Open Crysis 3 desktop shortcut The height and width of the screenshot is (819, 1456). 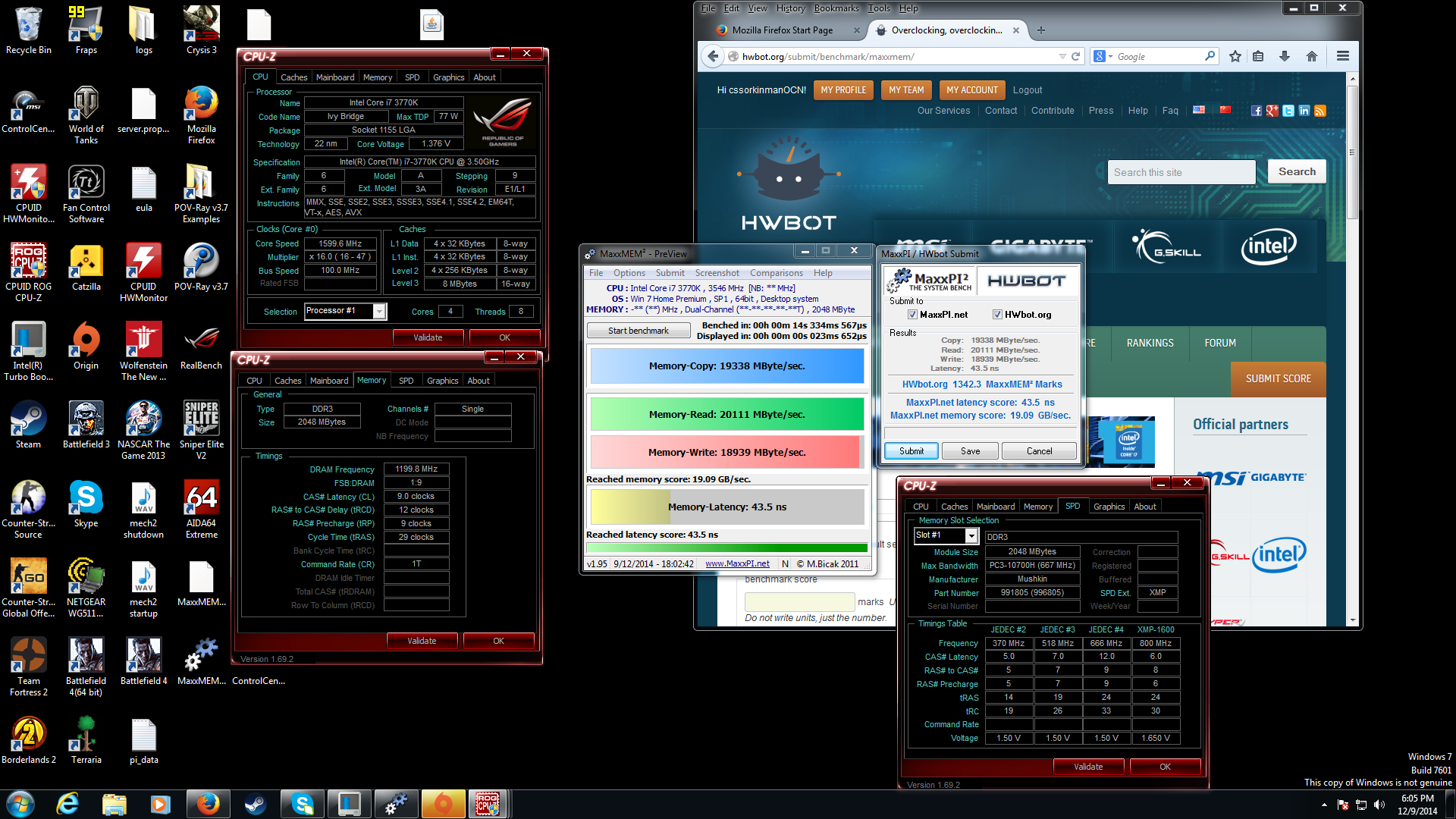pos(202,30)
